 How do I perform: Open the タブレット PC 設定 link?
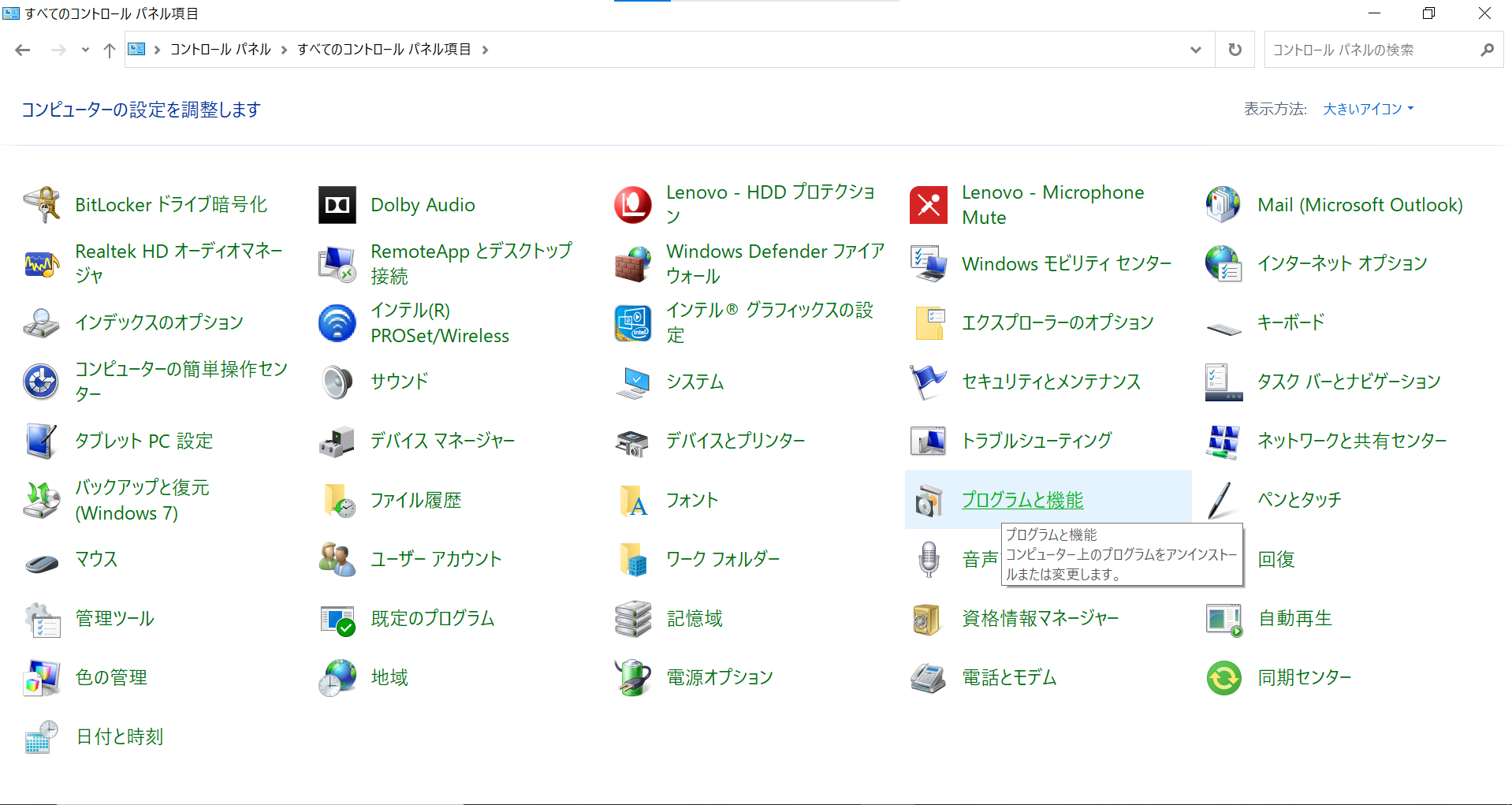pyautogui.click(x=143, y=441)
